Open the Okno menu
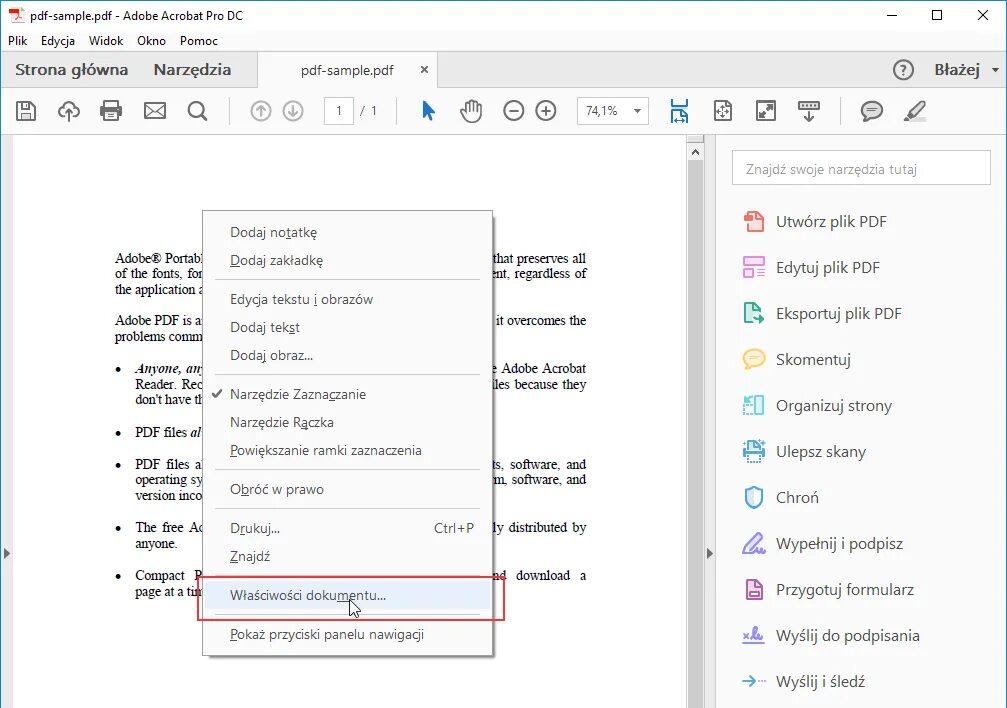The image size is (1007, 708). pos(152,40)
